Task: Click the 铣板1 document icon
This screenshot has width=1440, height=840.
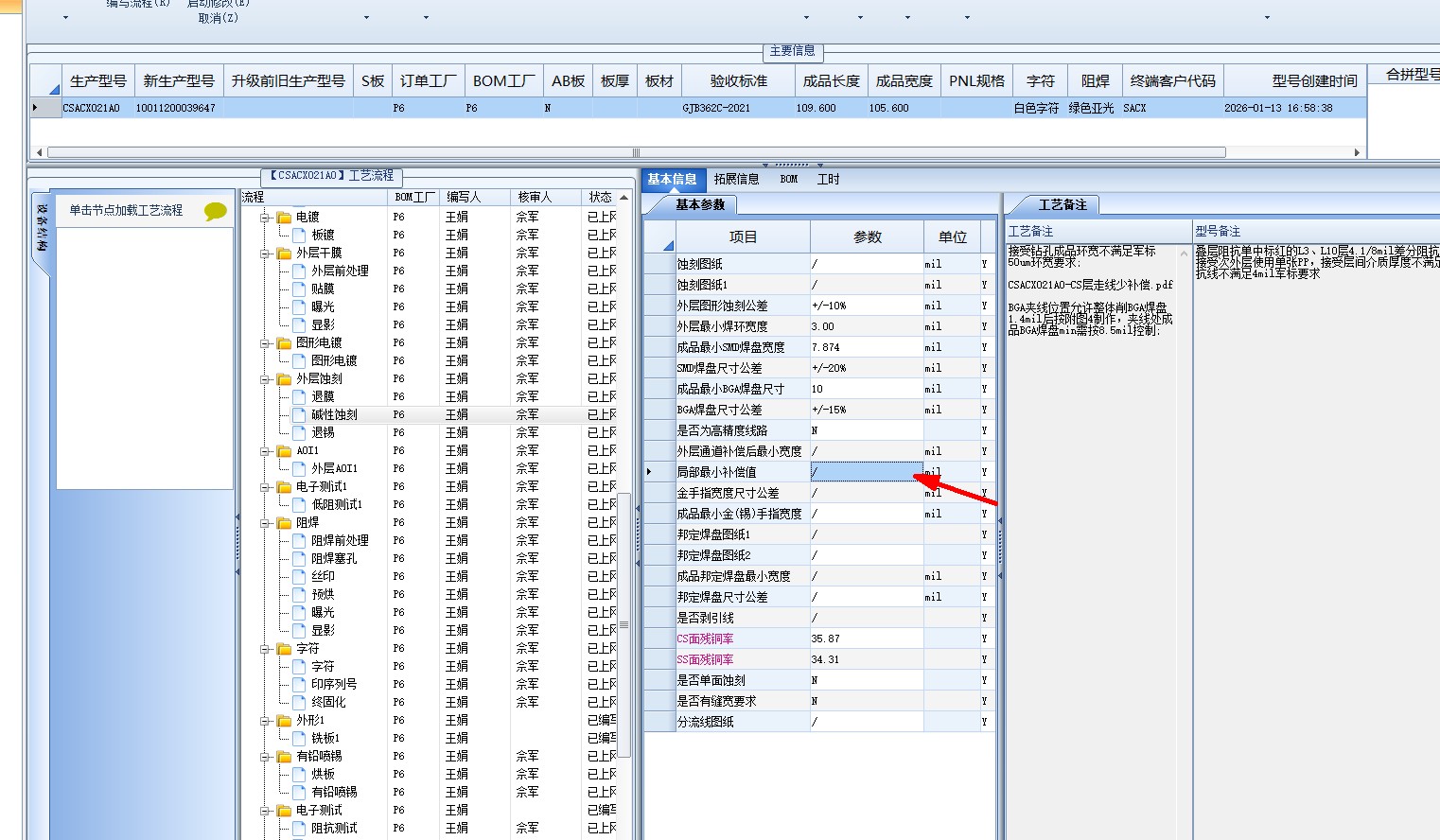Action: click(299, 738)
